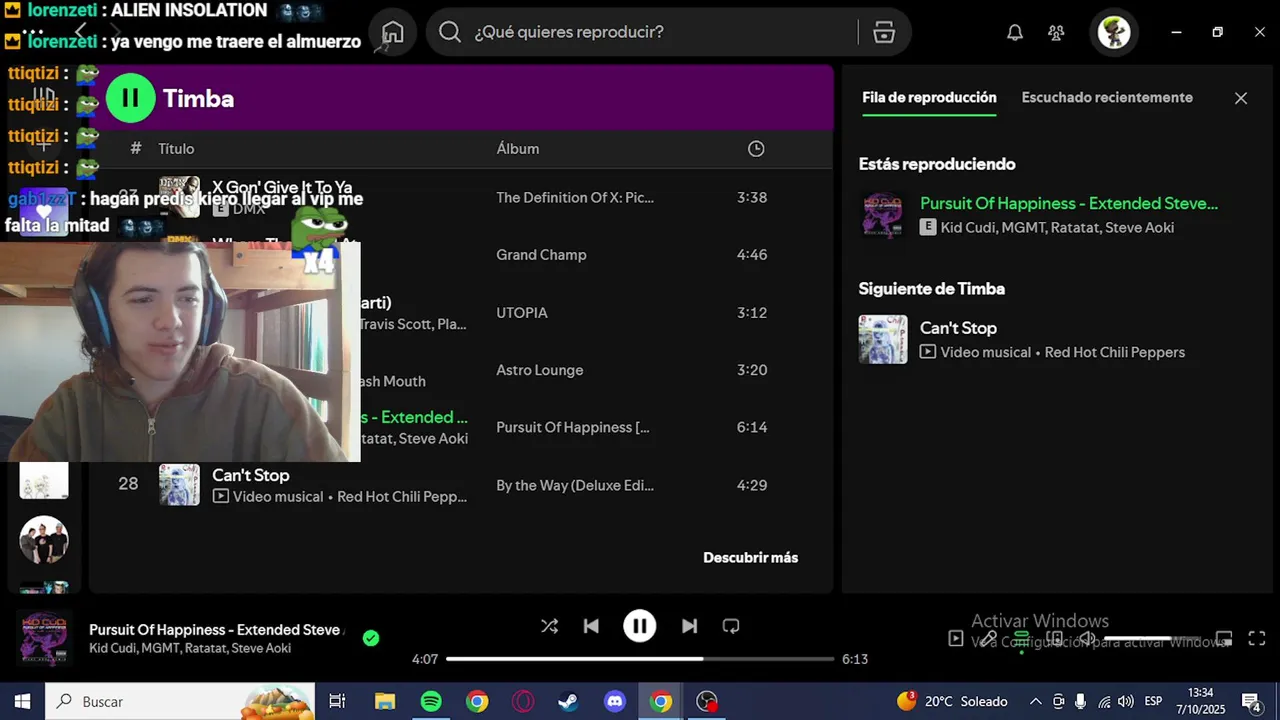Click Pursuit Of Happiness title in the queue panel
This screenshot has height=720, width=1280.
tap(1069, 203)
